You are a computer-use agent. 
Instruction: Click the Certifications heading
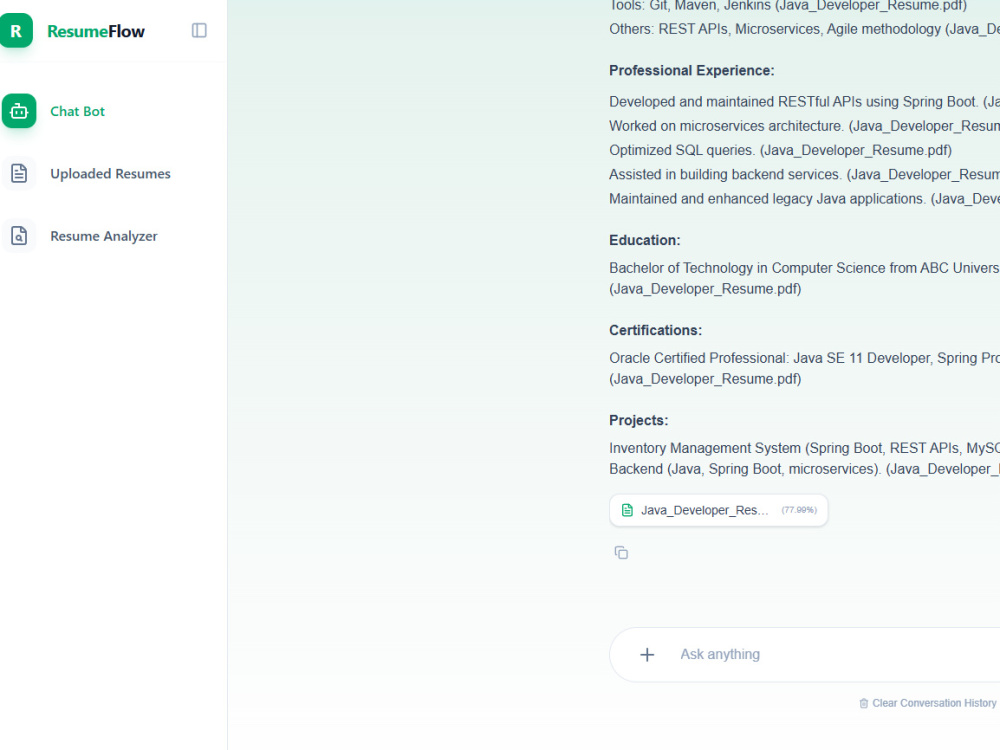click(655, 330)
